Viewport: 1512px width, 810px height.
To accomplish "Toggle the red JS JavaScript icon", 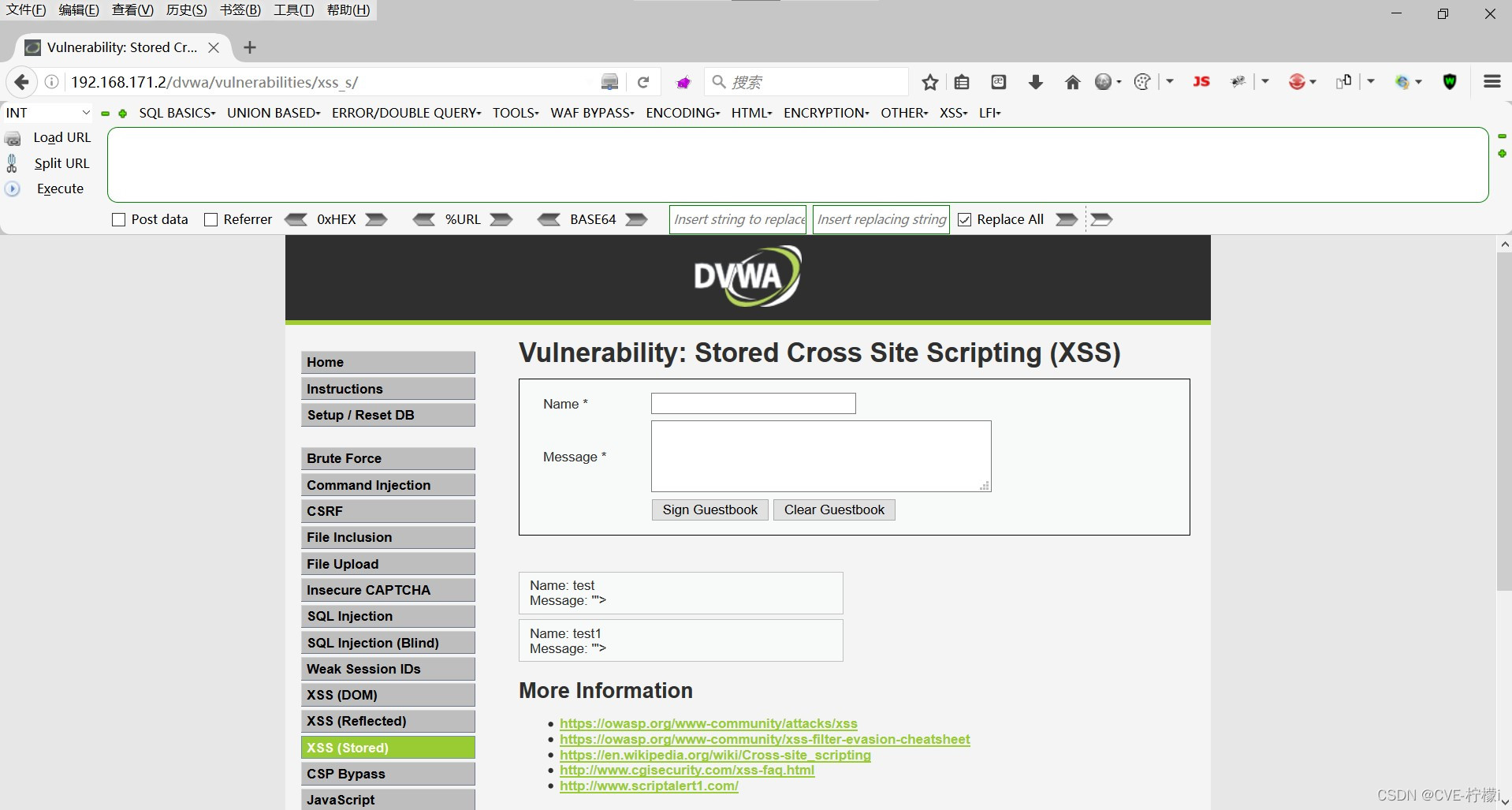I will (1201, 81).
